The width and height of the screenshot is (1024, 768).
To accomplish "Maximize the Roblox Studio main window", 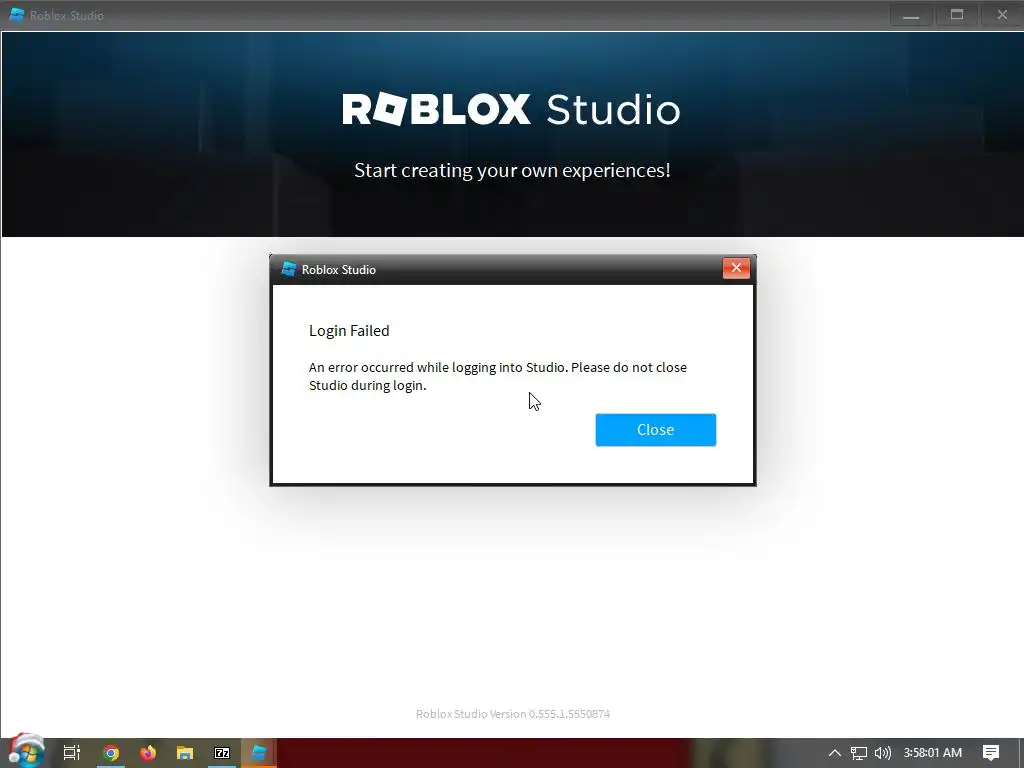I will pos(957,15).
